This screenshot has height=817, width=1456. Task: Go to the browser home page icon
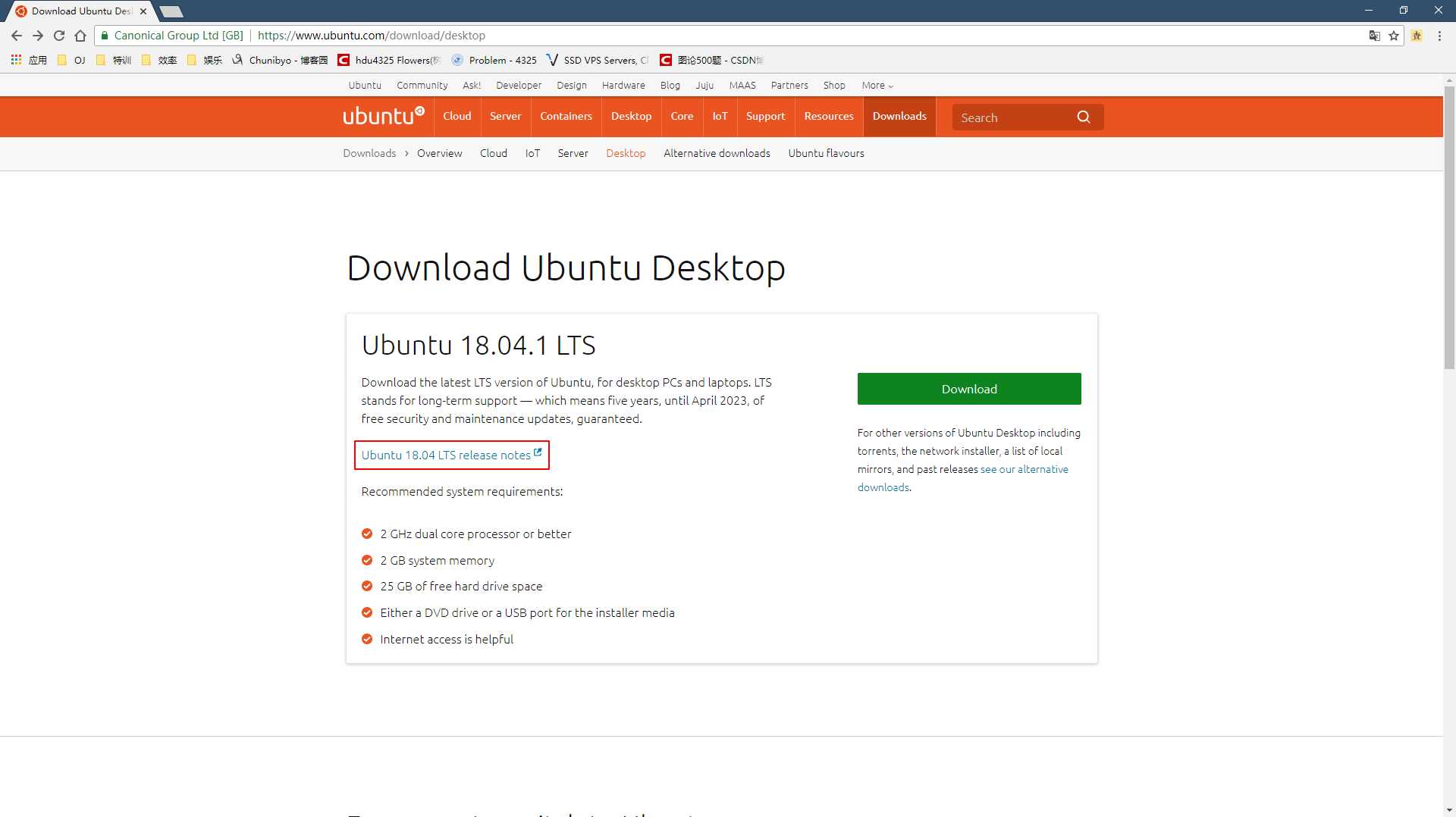(80, 36)
